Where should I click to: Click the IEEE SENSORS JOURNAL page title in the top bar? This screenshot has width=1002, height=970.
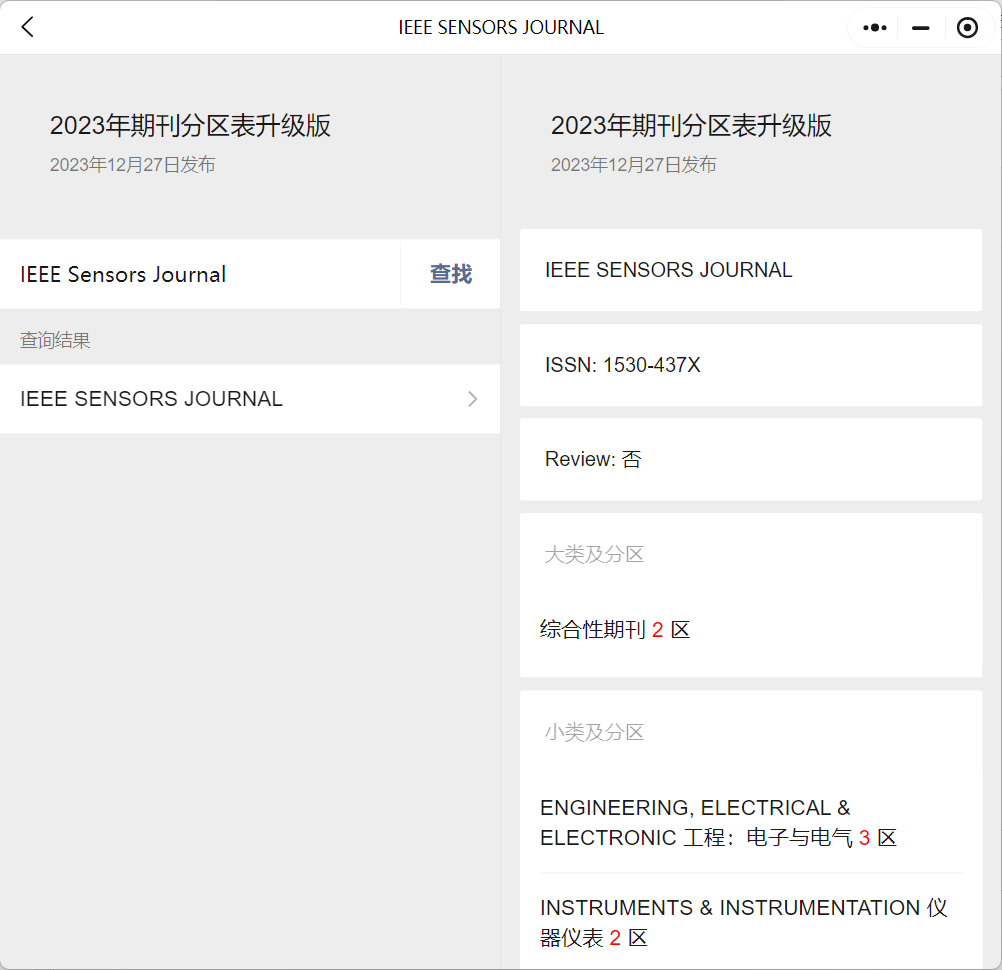(501, 27)
